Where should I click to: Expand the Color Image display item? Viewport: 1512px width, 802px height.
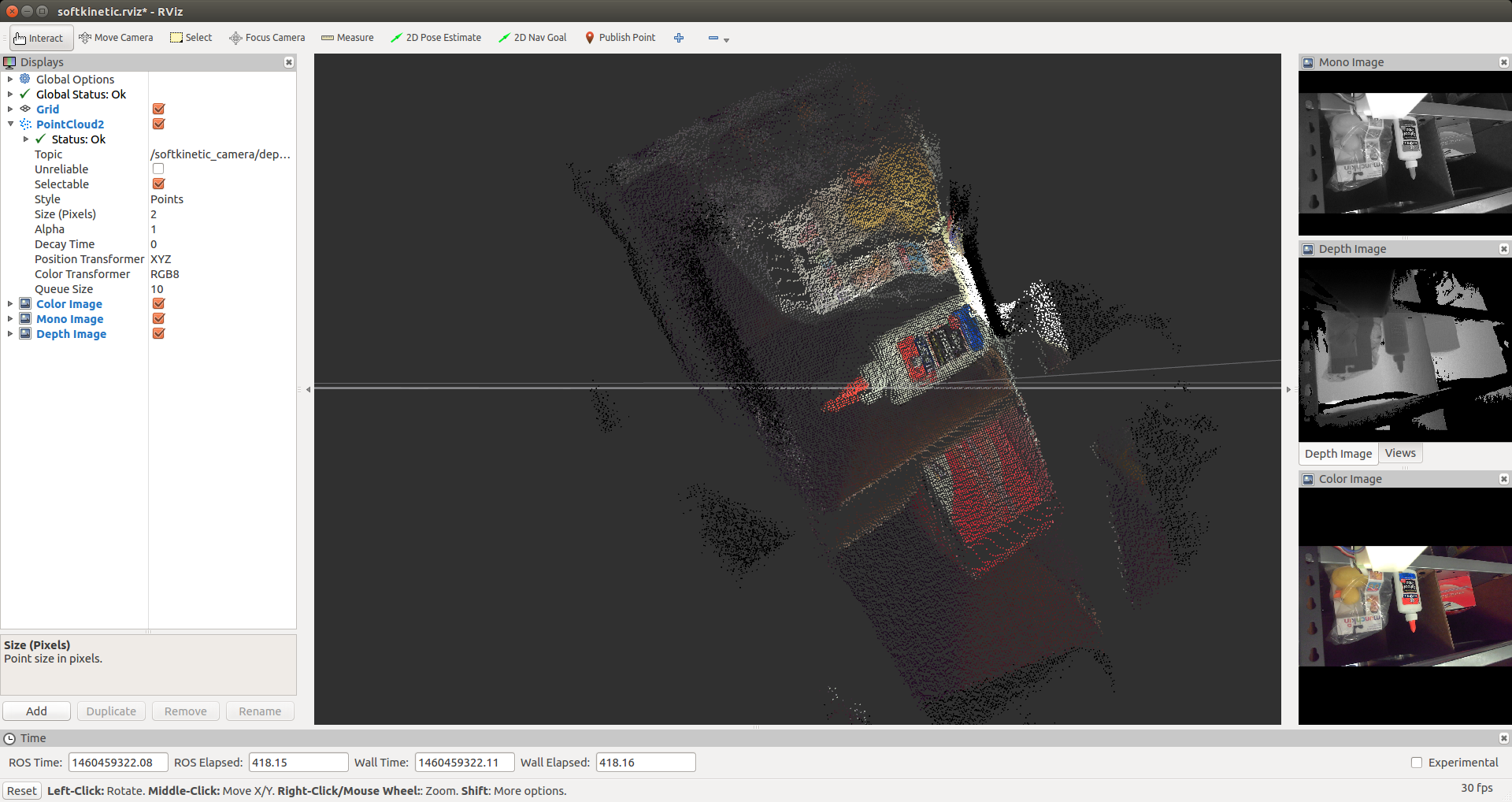pyautogui.click(x=10, y=303)
